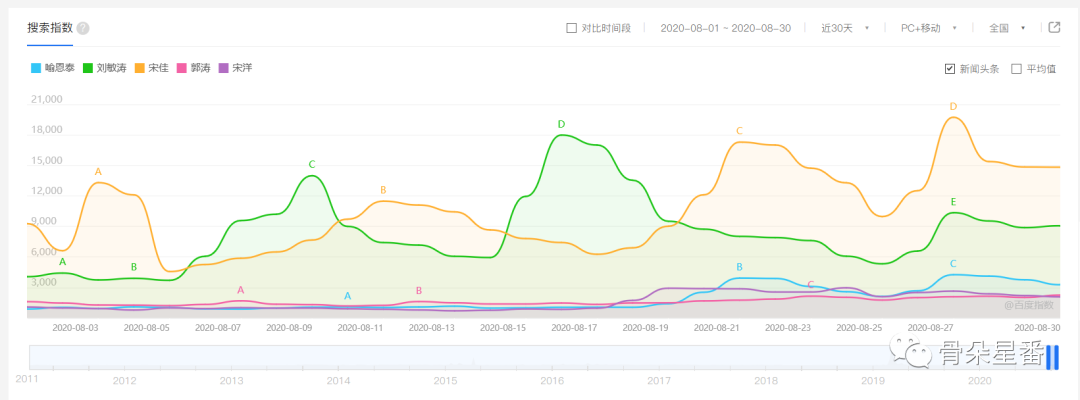This screenshot has height=400, width=1080.
Task: Click the date range 2020-08-01 ~ 2020-08-30
Action: click(x=725, y=28)
